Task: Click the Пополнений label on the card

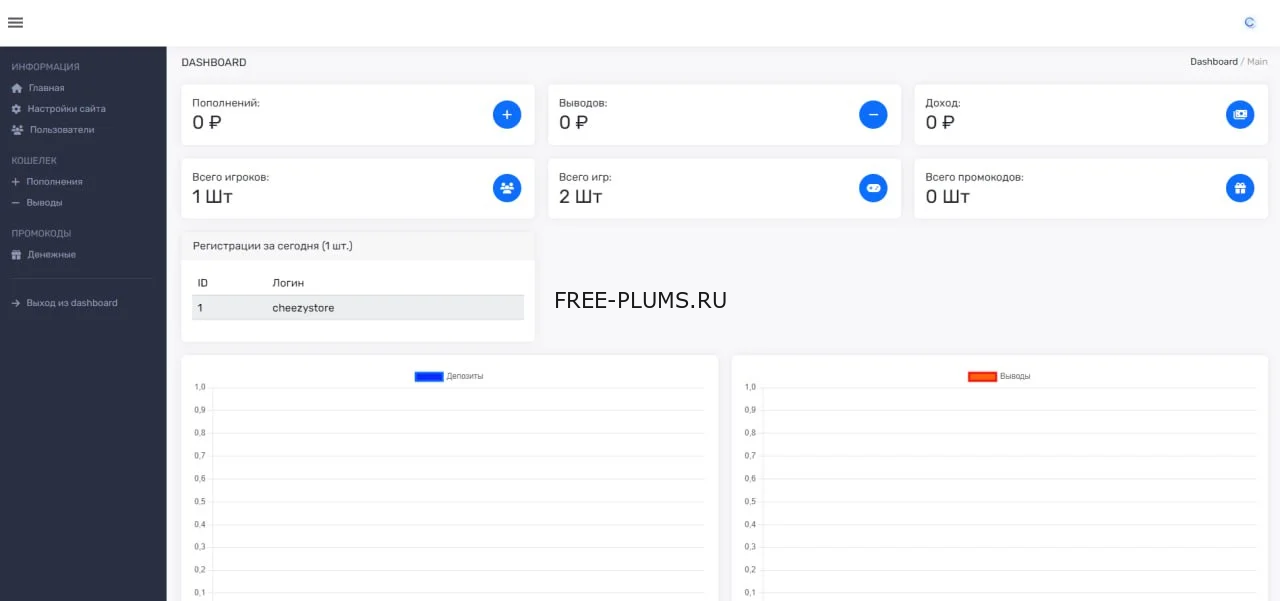Action: [x=226, y=103]
